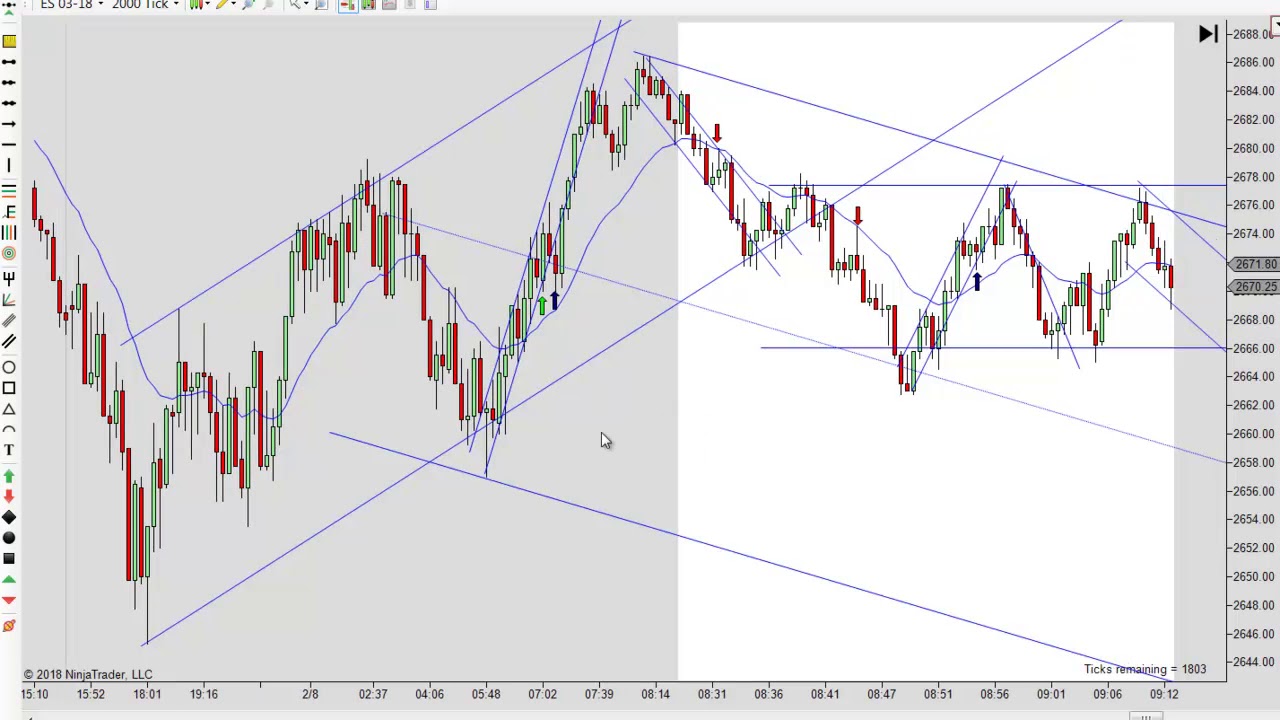The image size is (1280, 720).
Task: Select the Diamond marker tool
Action: (x=8, y=517)
